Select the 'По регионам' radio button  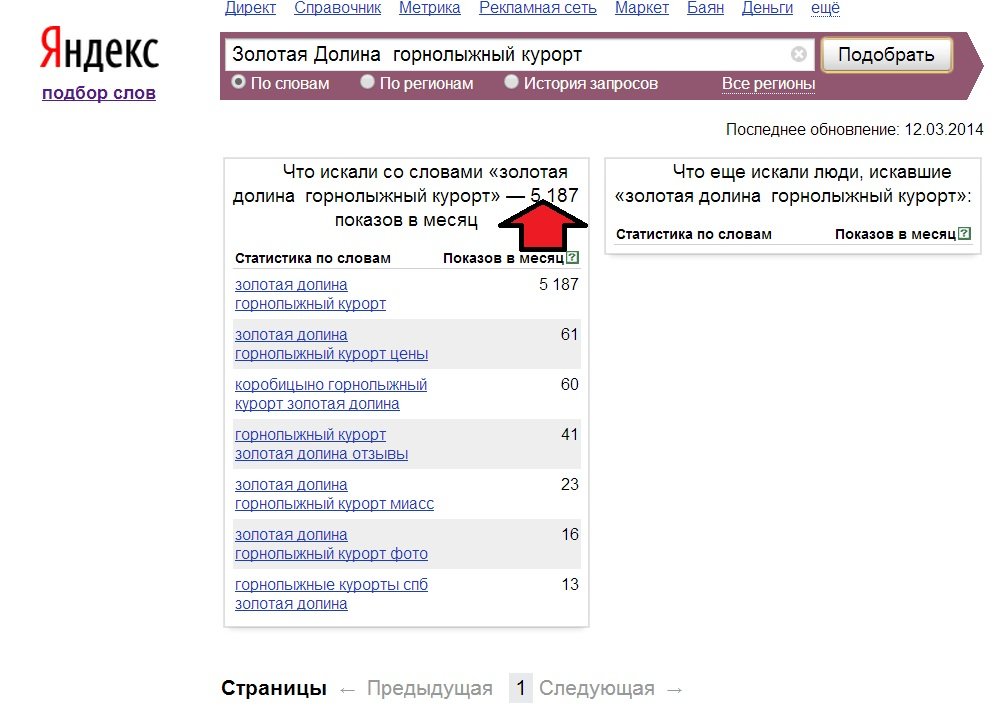(367, 82)
